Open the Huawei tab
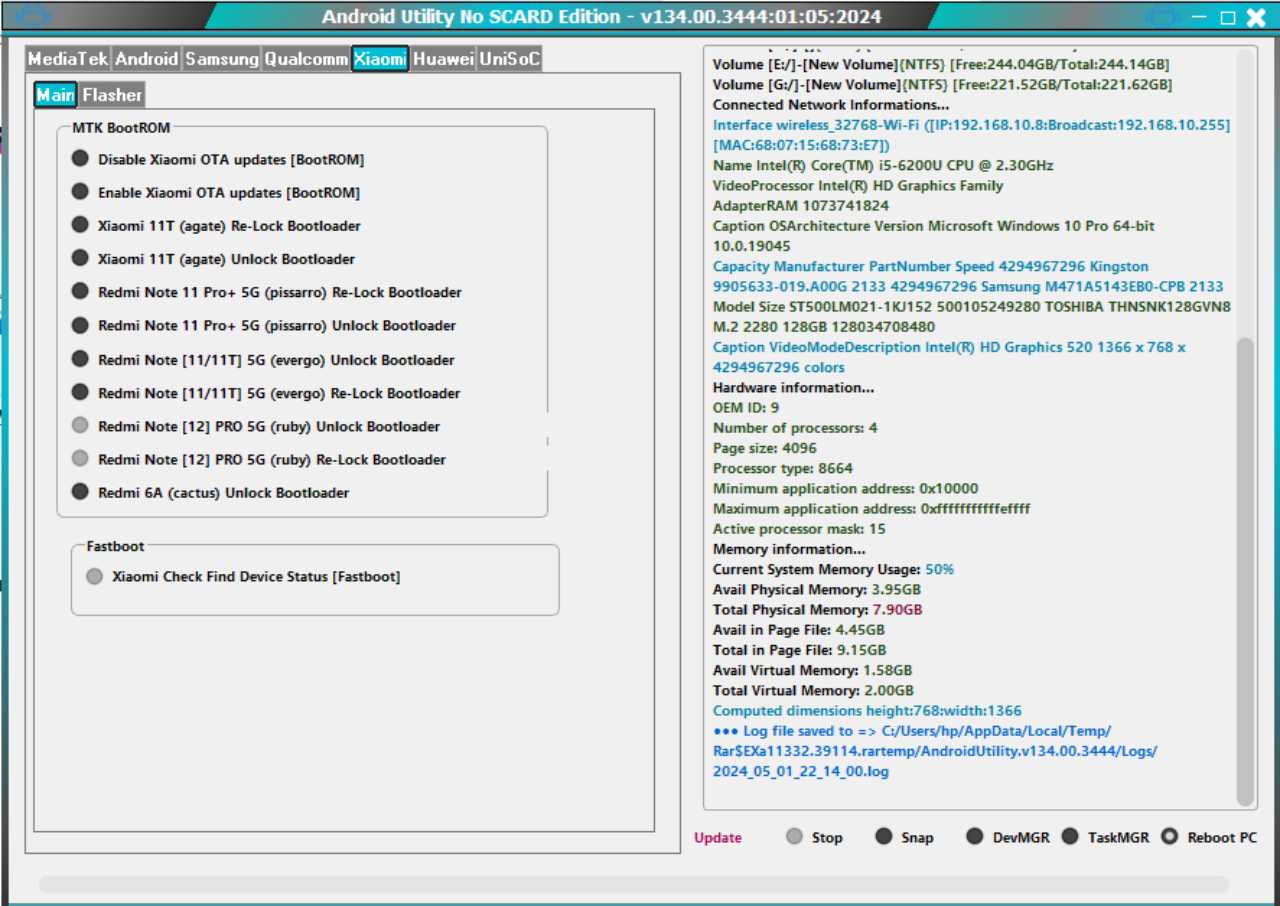 [443, 59]
